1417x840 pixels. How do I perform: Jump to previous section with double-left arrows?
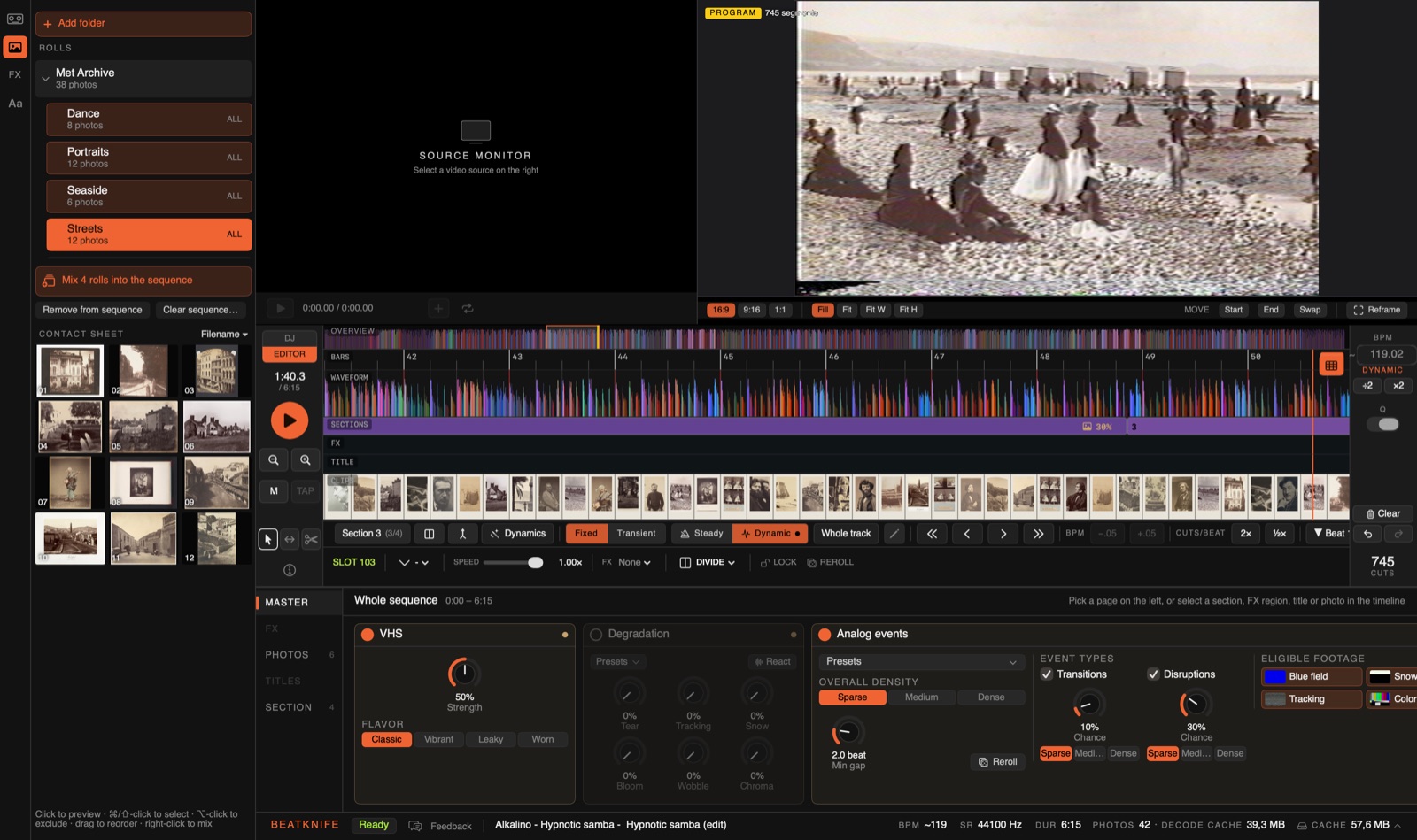pyautogui.click(x=932, y=534)
